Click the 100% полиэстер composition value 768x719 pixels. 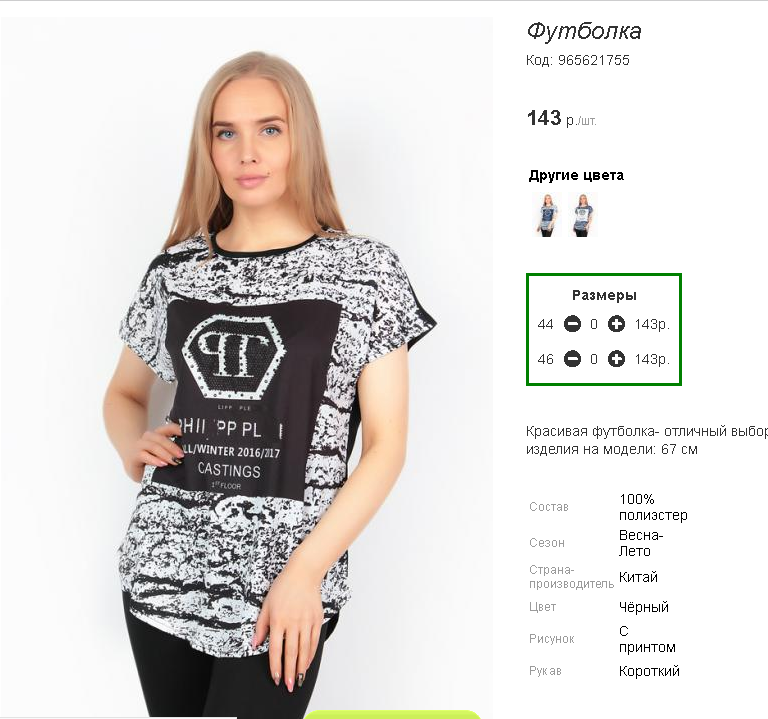[x=653, y=507]
